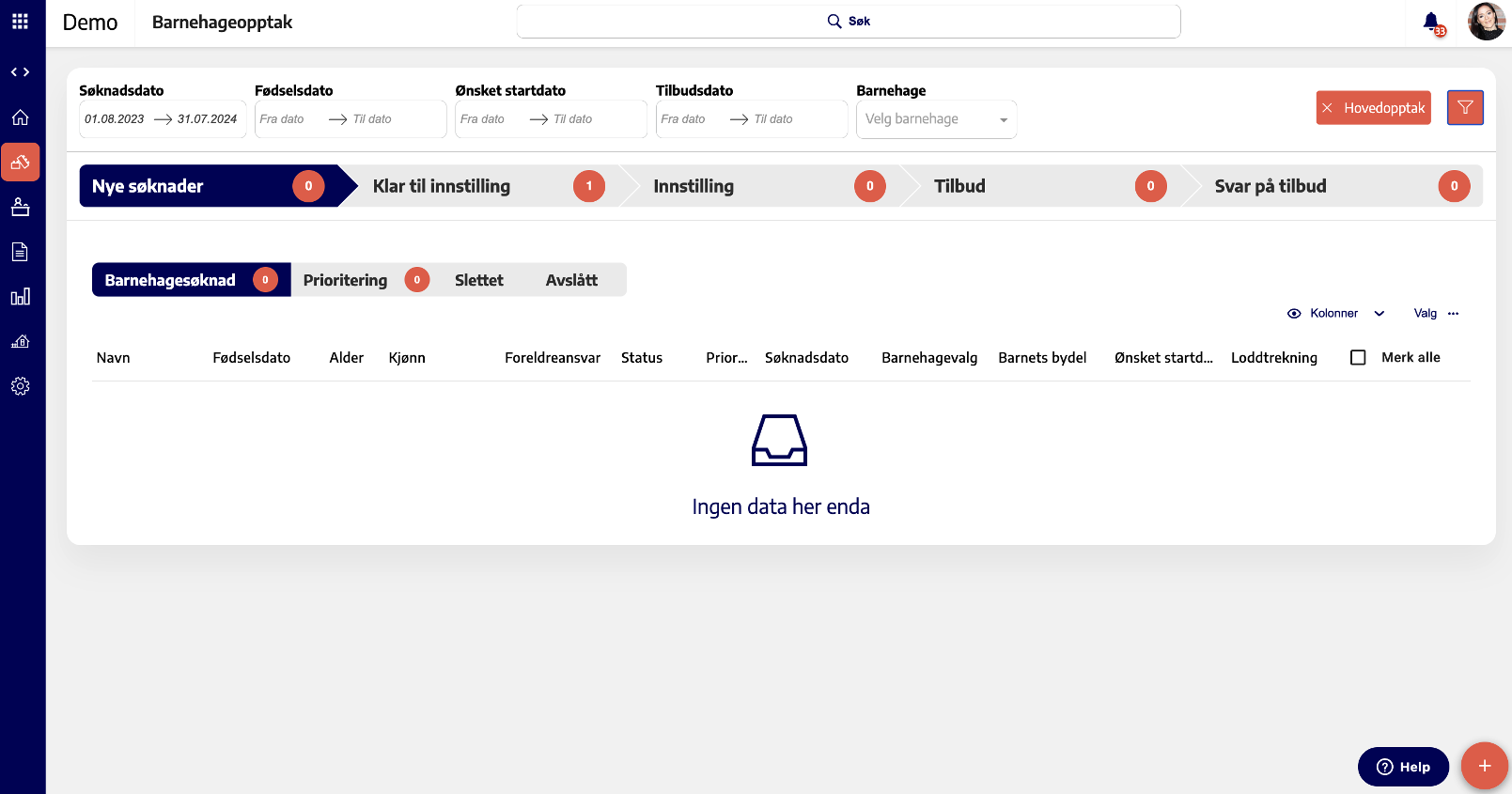Open the settings gear in sidebar
Image resolution: width=1512 pixels, height=794 pixels.
(20, 386)
